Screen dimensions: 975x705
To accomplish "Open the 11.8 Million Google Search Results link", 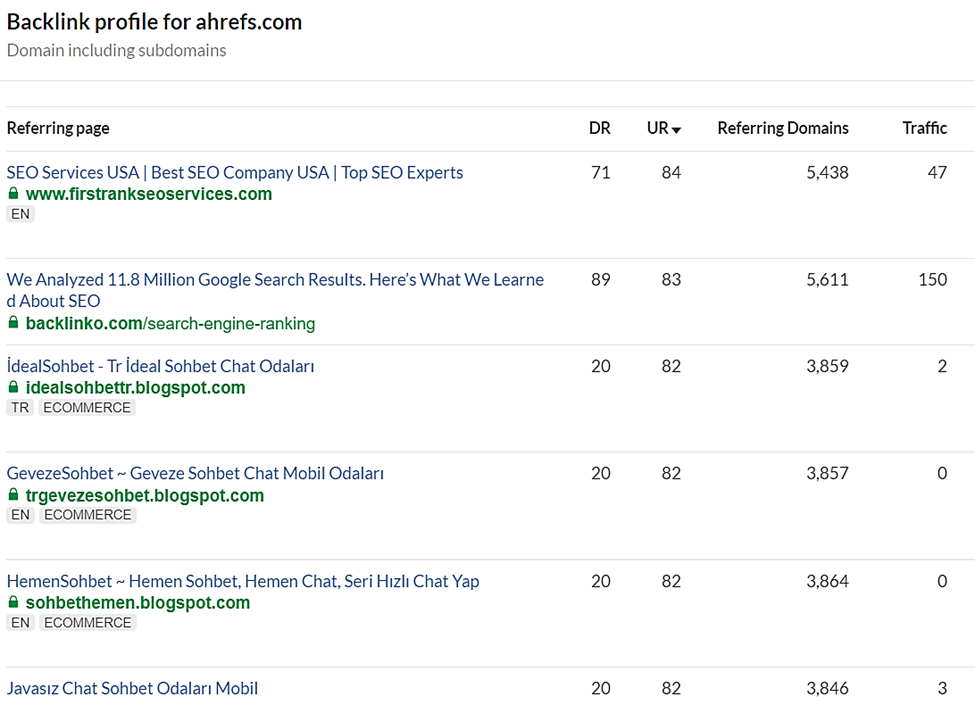I will pos(275,290).
